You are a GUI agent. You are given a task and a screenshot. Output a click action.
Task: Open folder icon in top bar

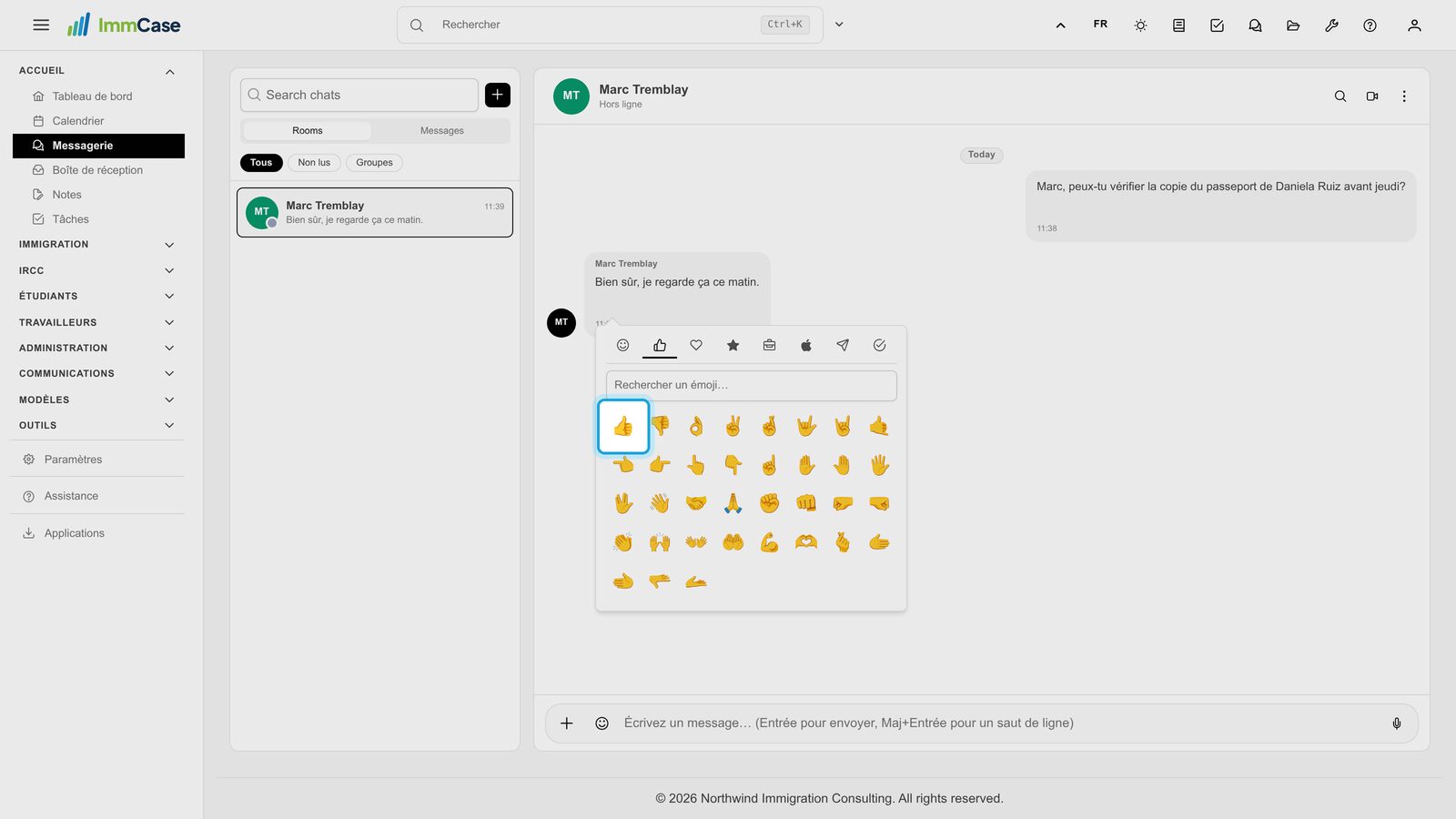(x=1293, y=25)
